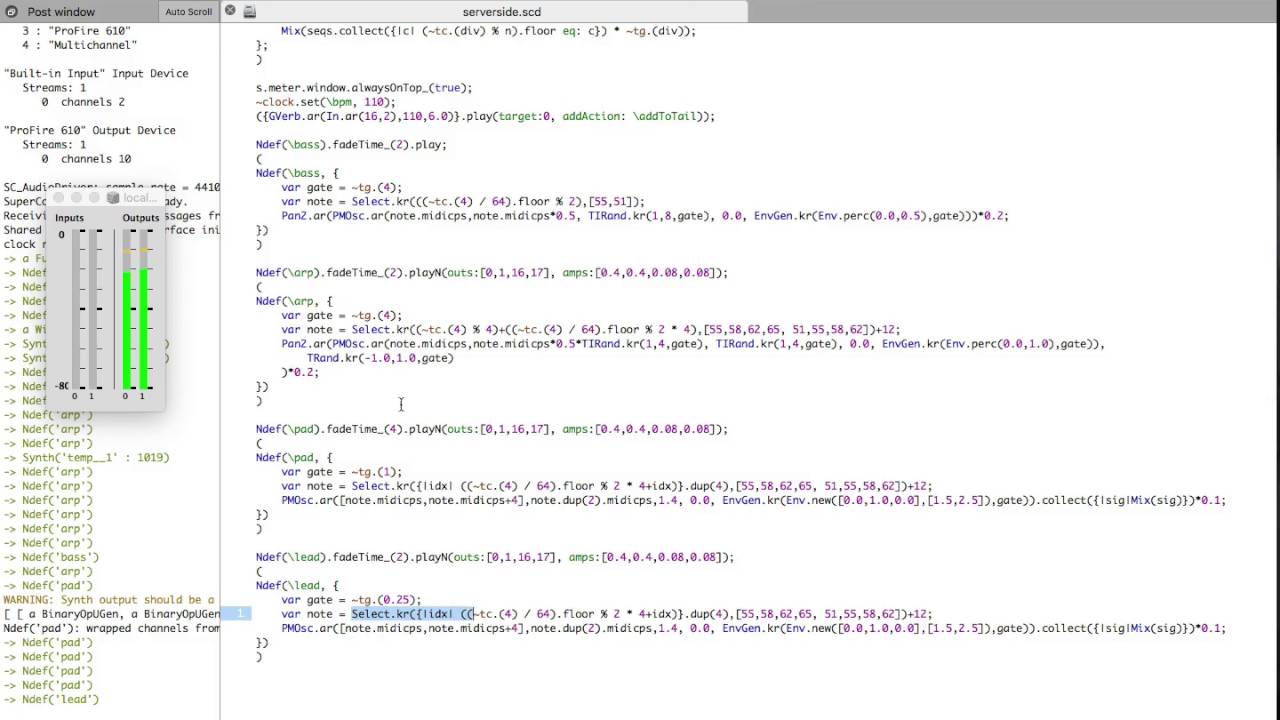Close the serverside.scd tab with its X icon
The image size is (1280, 720).
tap(230, 11)
